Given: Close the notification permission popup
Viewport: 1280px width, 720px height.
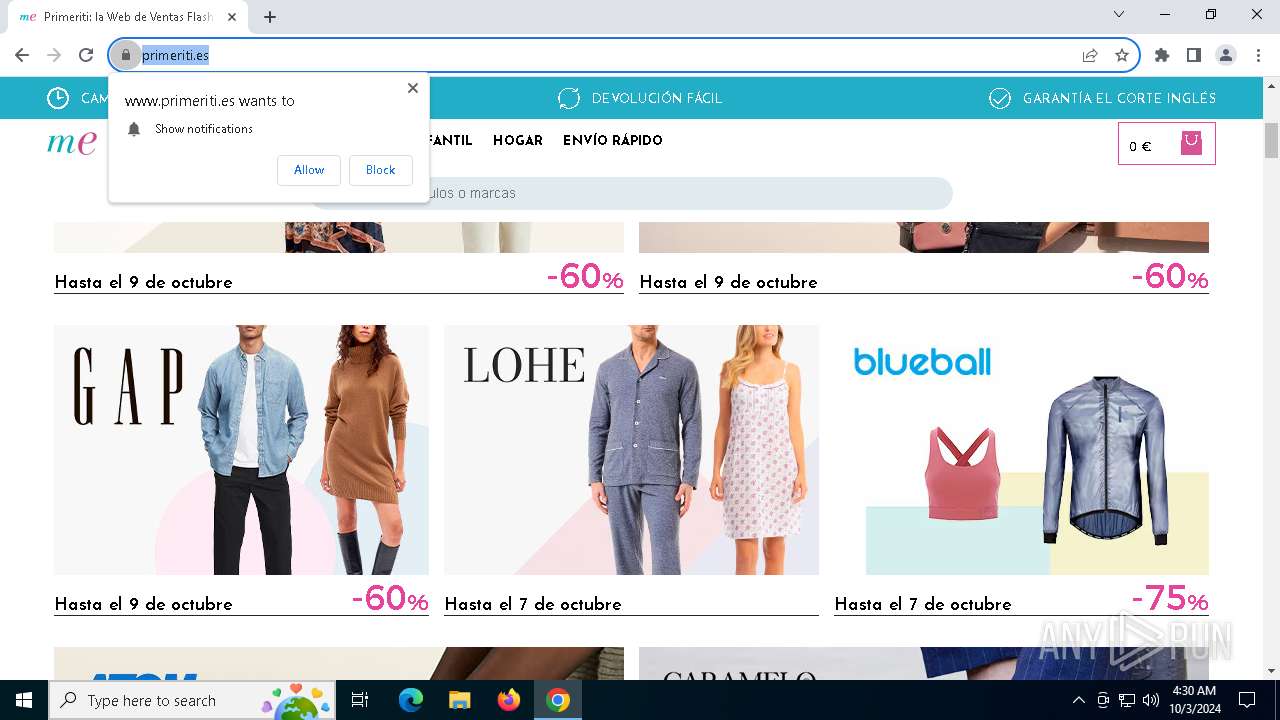Looking at the screenshot, I should pos(412,88).
